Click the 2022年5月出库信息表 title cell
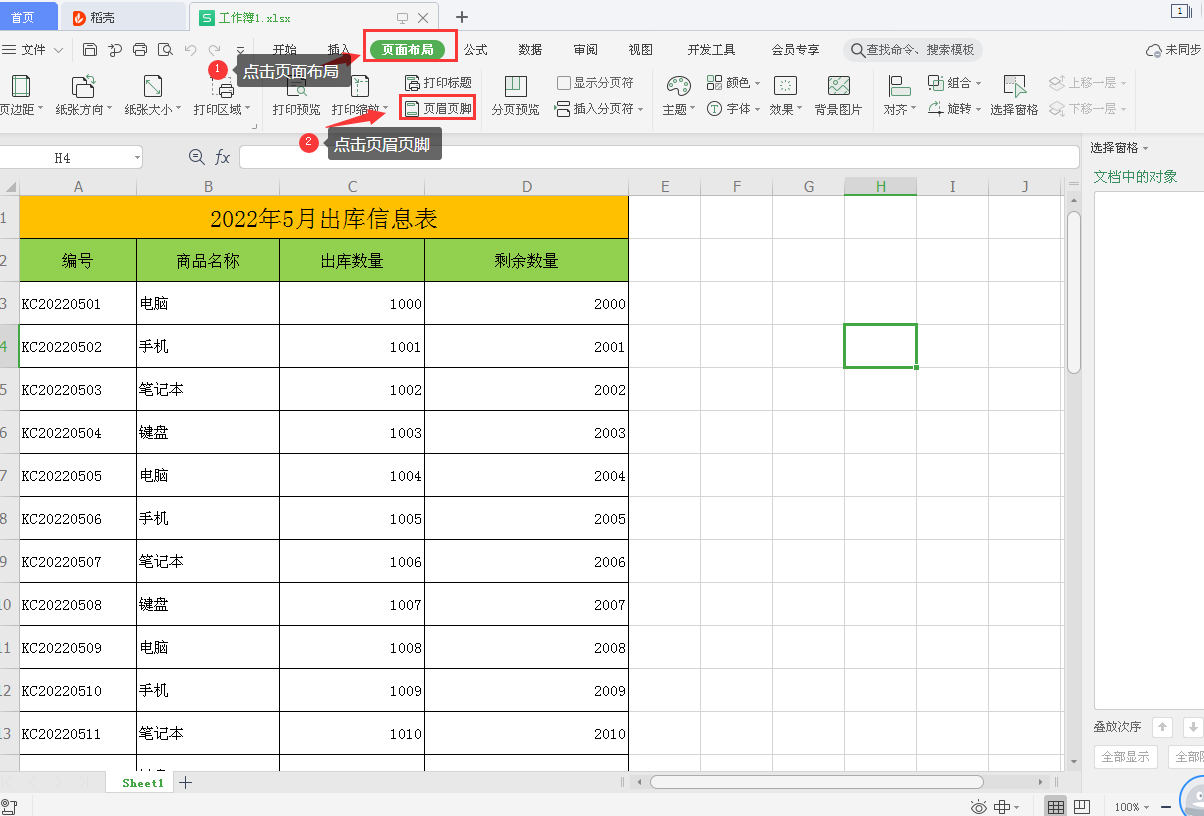 click(x=324, y=217)
